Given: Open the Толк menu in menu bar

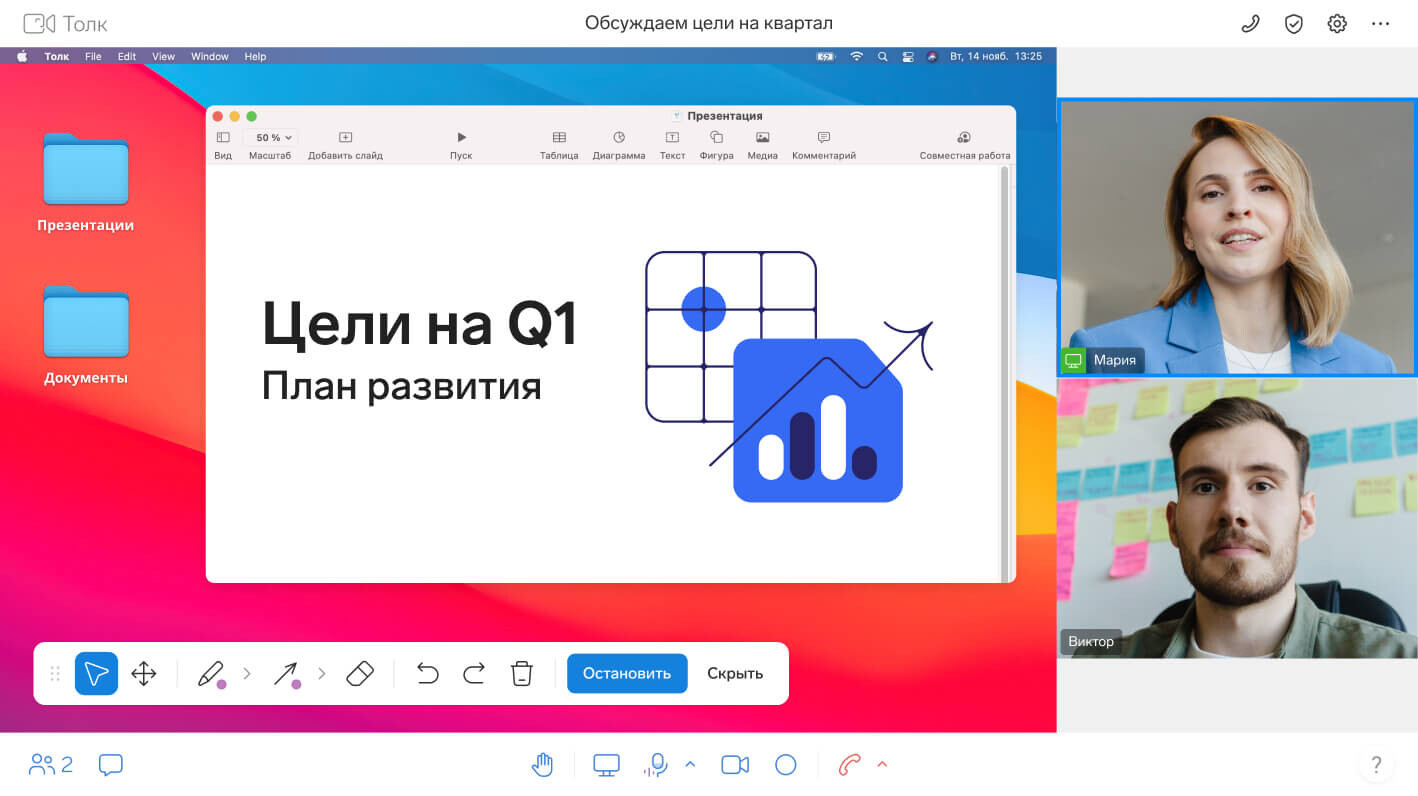Looking at the screenshot, I should tap(57, 57).
